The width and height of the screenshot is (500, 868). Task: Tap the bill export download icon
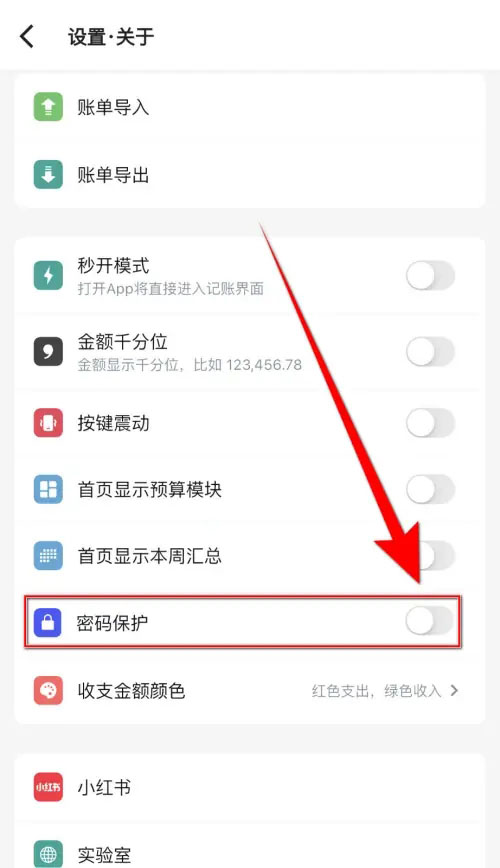click(48, 174)
